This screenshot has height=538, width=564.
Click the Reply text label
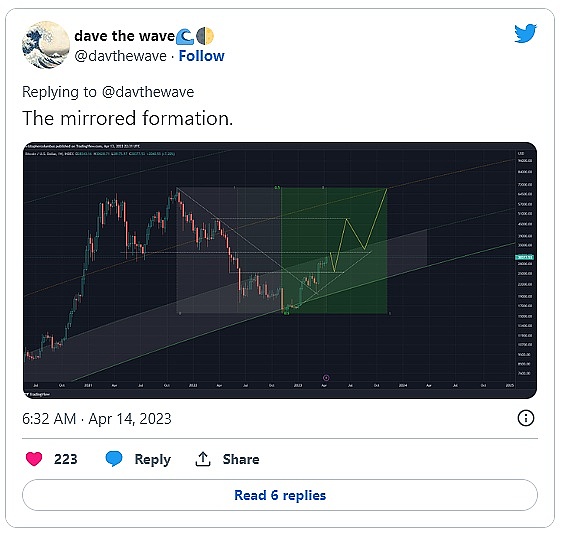coord(153,460)
